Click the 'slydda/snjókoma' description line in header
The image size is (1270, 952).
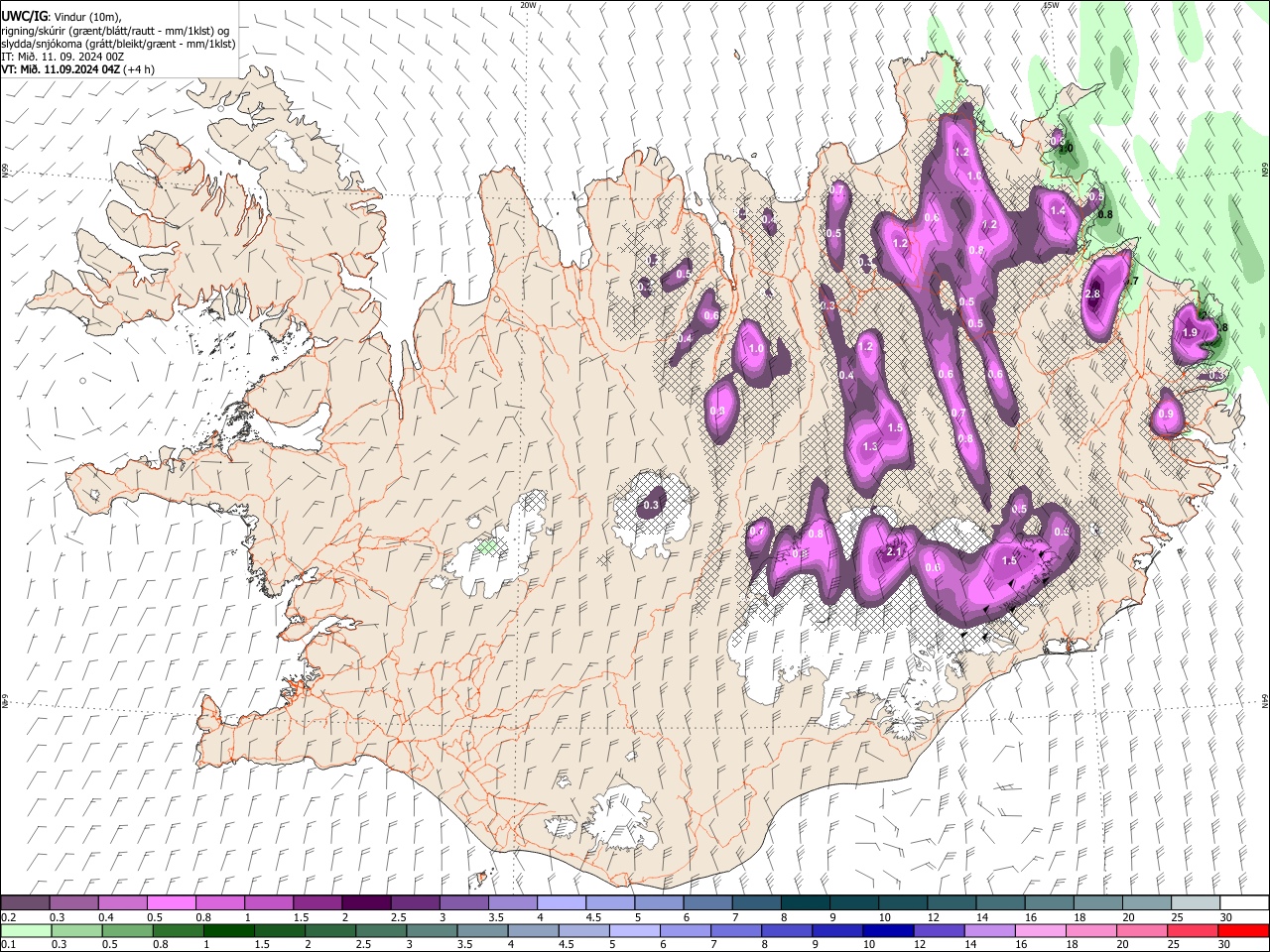(118, 44)
